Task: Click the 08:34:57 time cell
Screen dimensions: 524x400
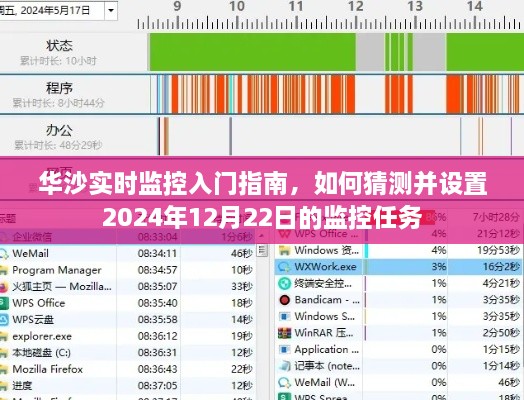Action: click(157, 270)
